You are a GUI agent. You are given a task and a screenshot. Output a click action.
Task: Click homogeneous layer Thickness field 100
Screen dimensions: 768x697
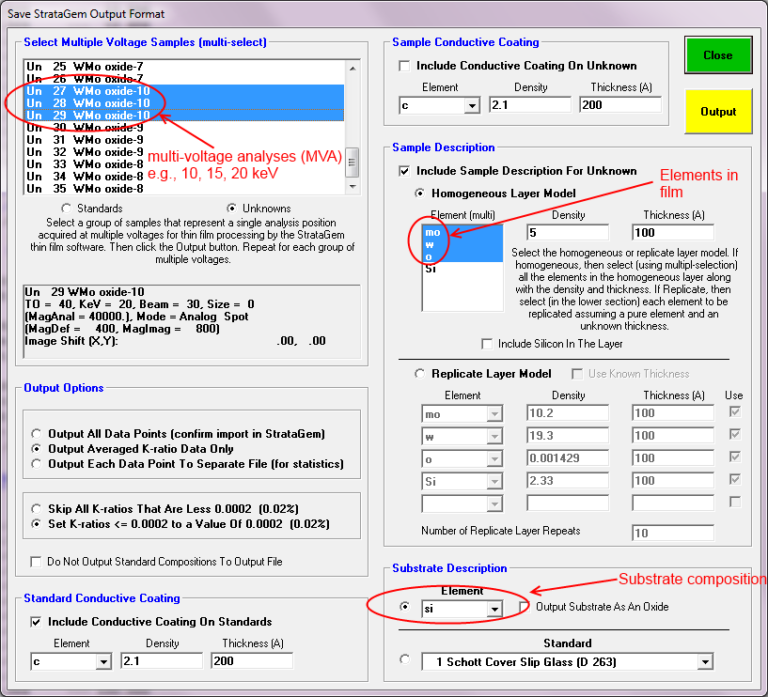click(672, 233)
